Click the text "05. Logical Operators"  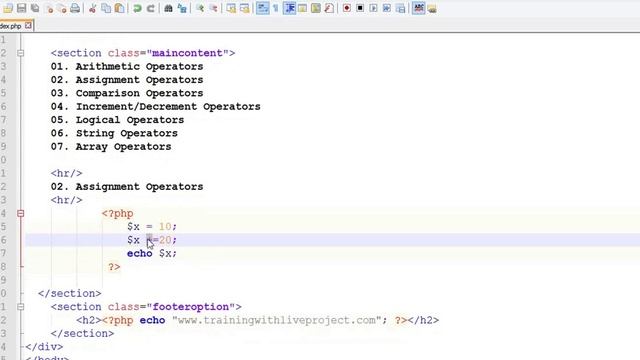point(118,120)
